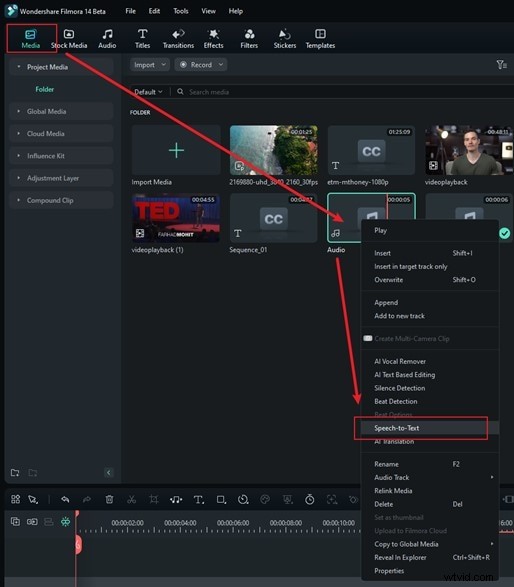The image size is (514, 587).
Task: Select the videoplayback (1) TED thumbnail
Action: 176,218
